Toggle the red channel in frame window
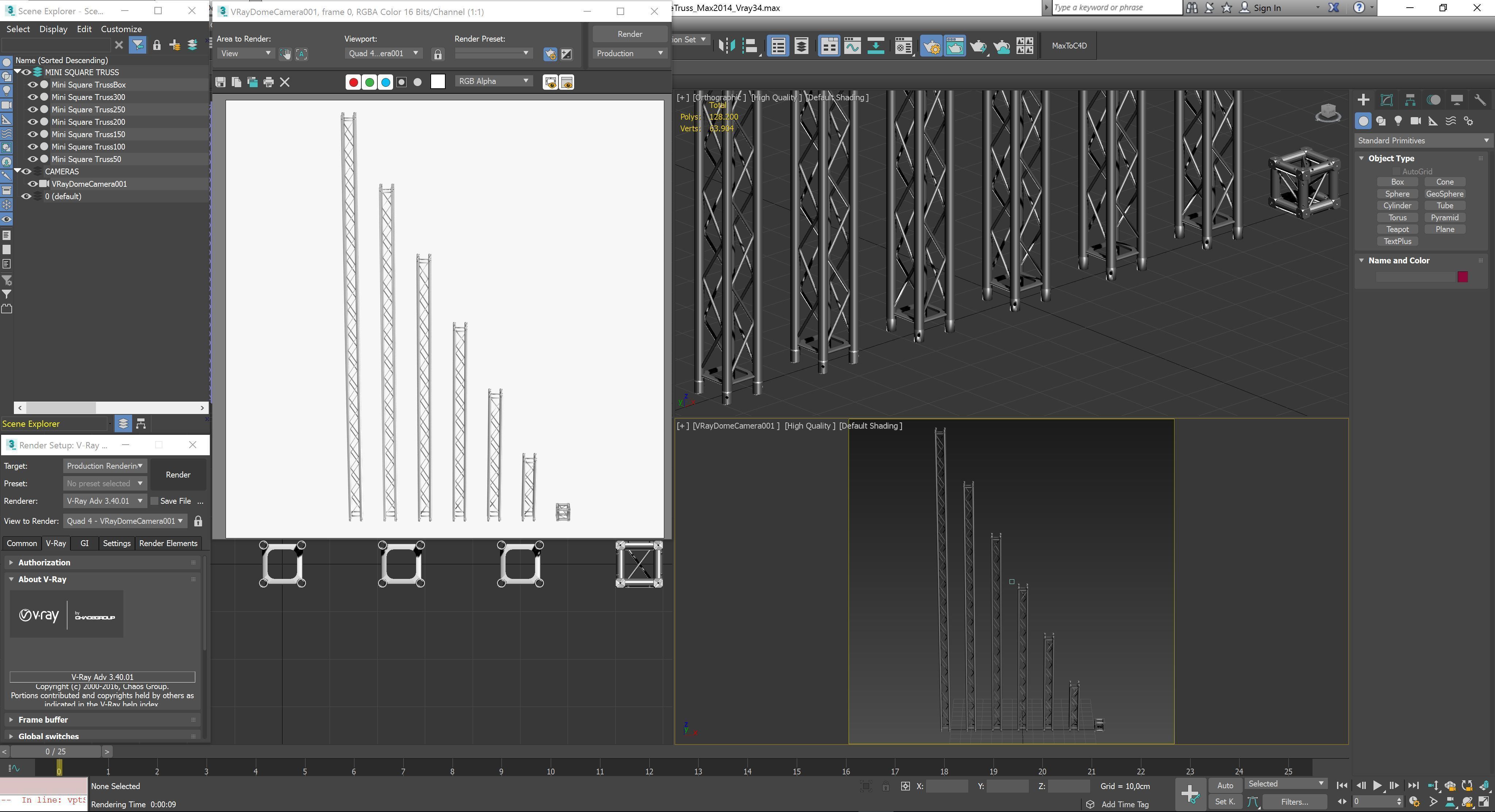This screenshot has width=1495, height=812. 353,82
